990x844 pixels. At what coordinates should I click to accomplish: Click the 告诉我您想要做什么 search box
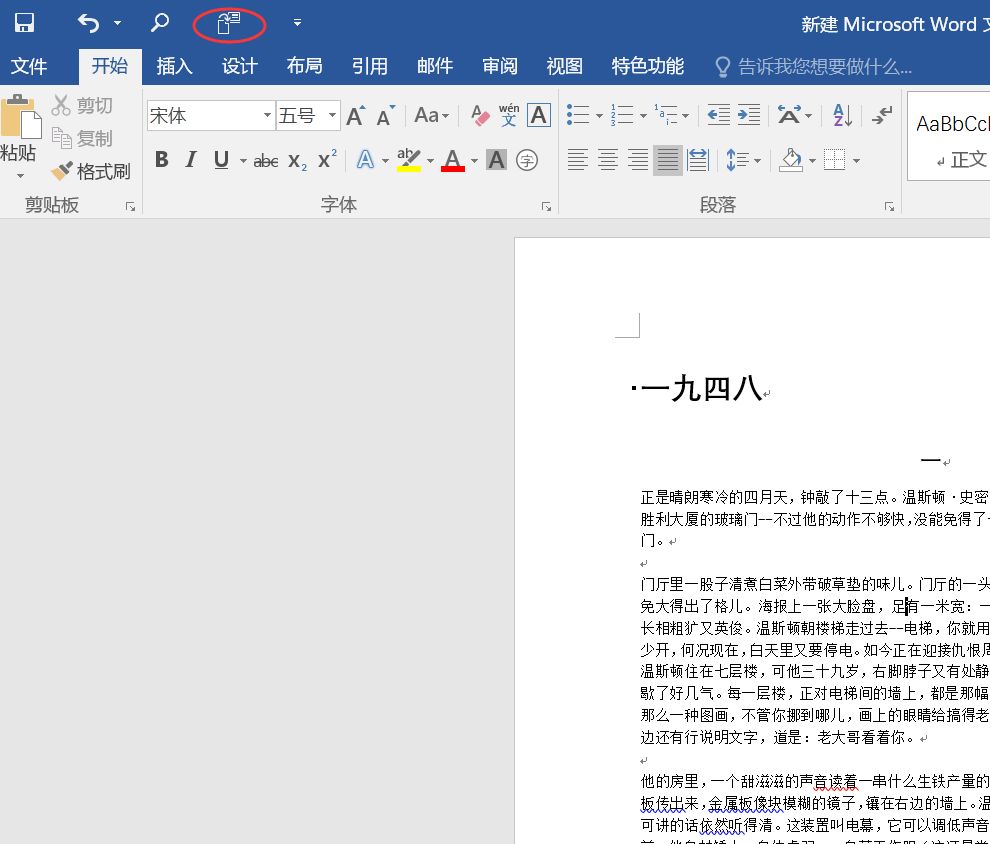pos(814,66)
